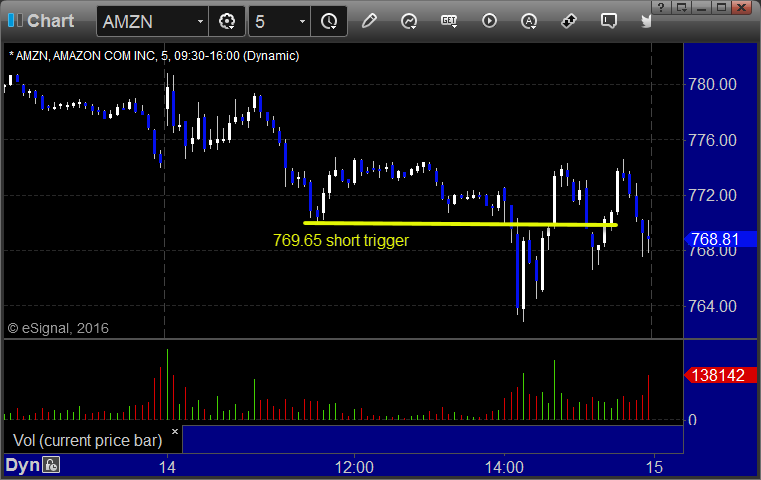Click the 776.00 price axis label

(712, 140)
